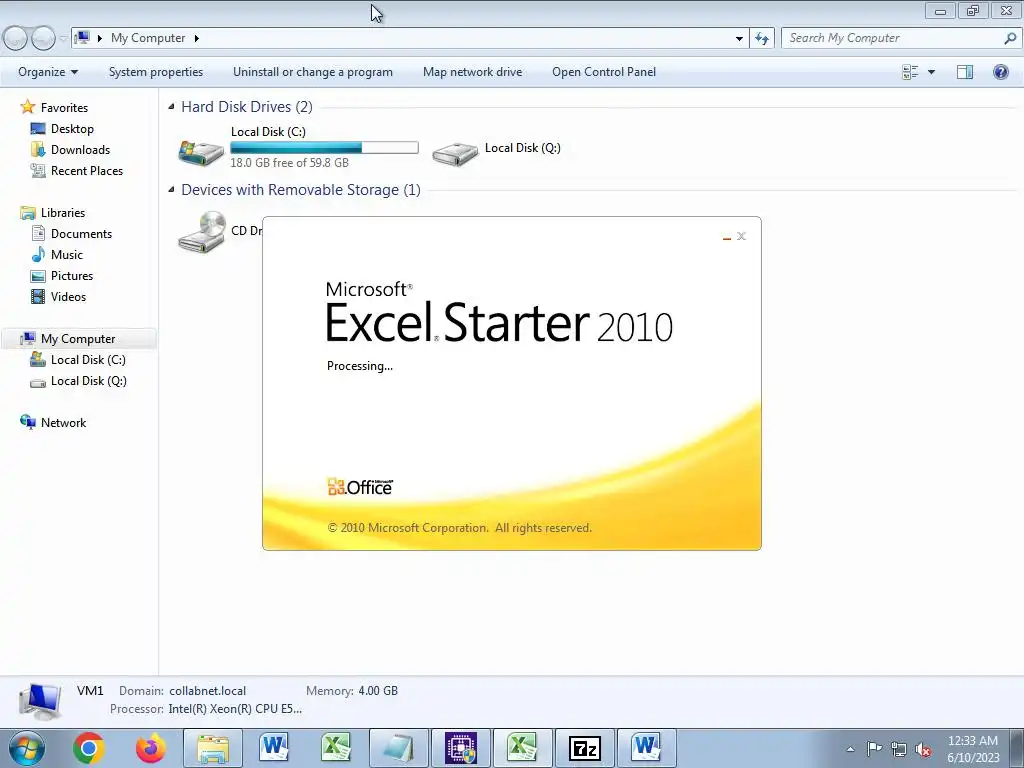Select Local Disk (C:) in the navigation pane
The height and width of the screenshot is (768, 1024).
click(x=88, y=360)
